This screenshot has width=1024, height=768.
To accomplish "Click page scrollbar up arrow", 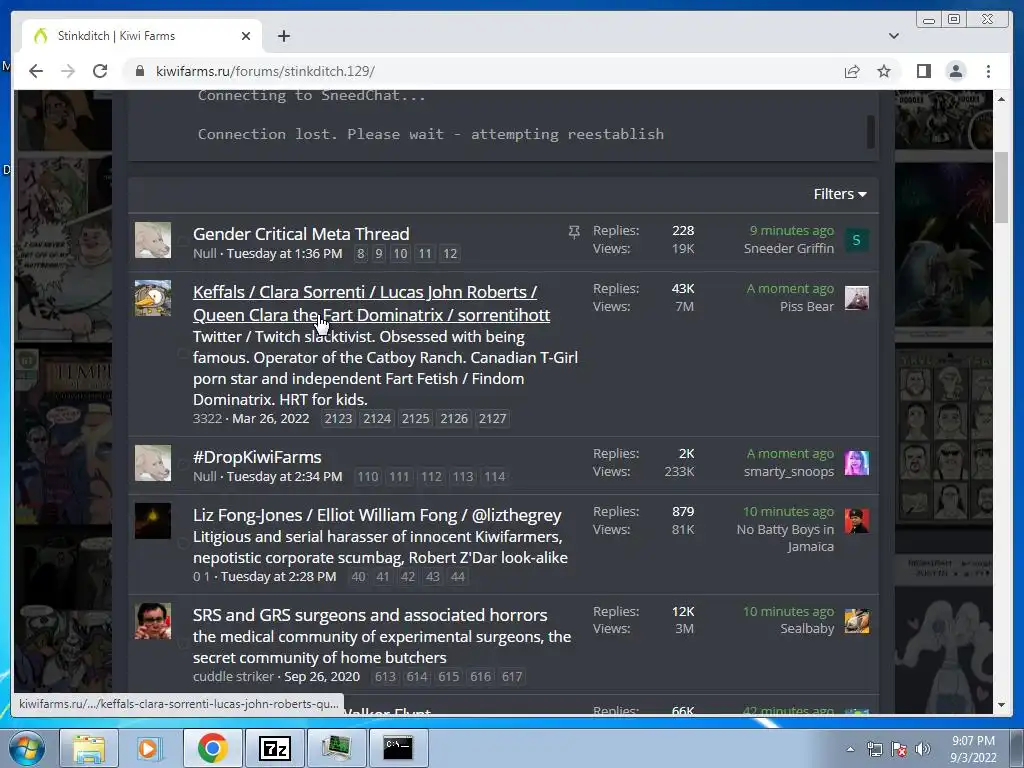I will point(1001,99).
